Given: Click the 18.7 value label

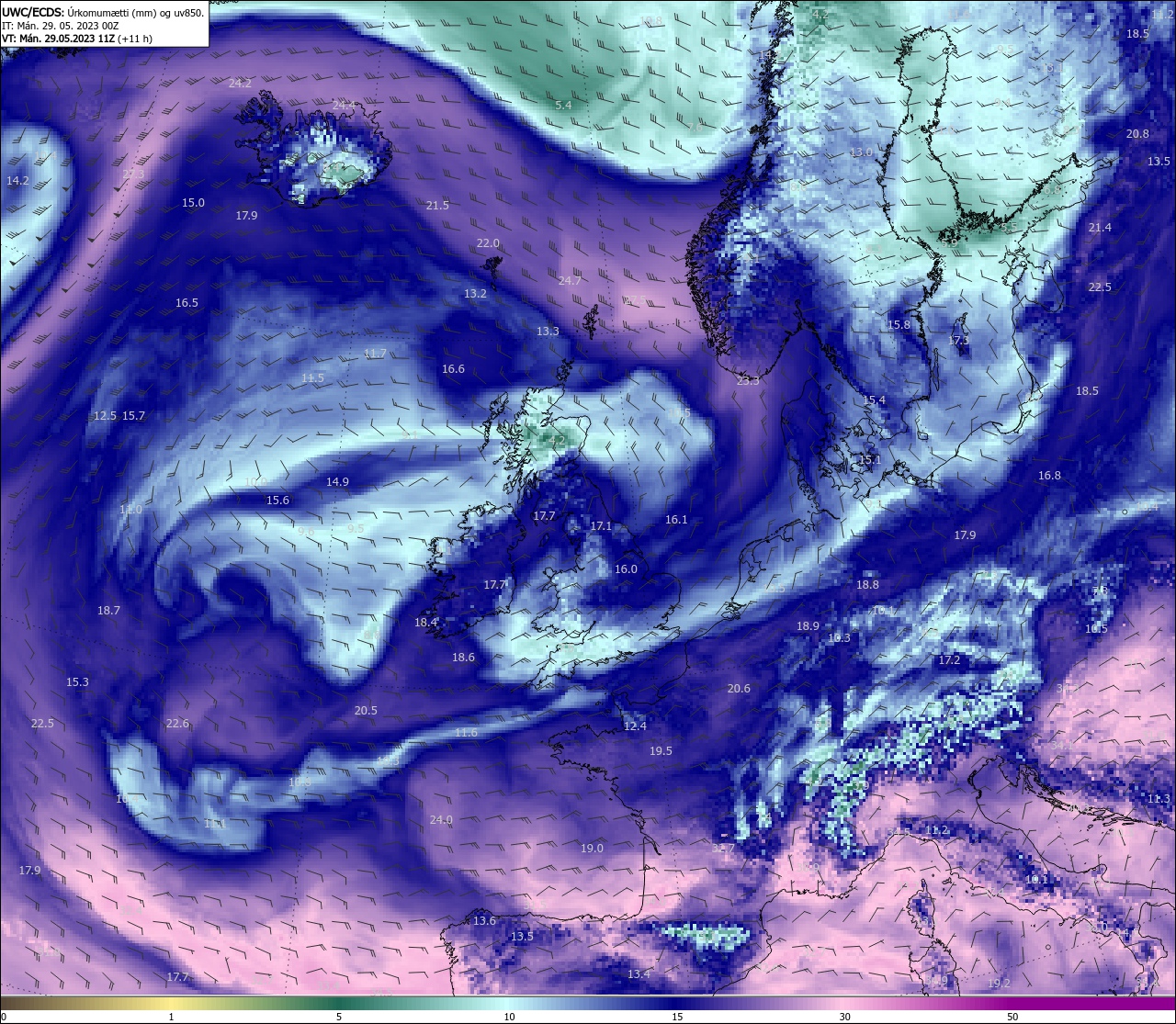Looking at the screenshot, I should (x=108, y=611).
